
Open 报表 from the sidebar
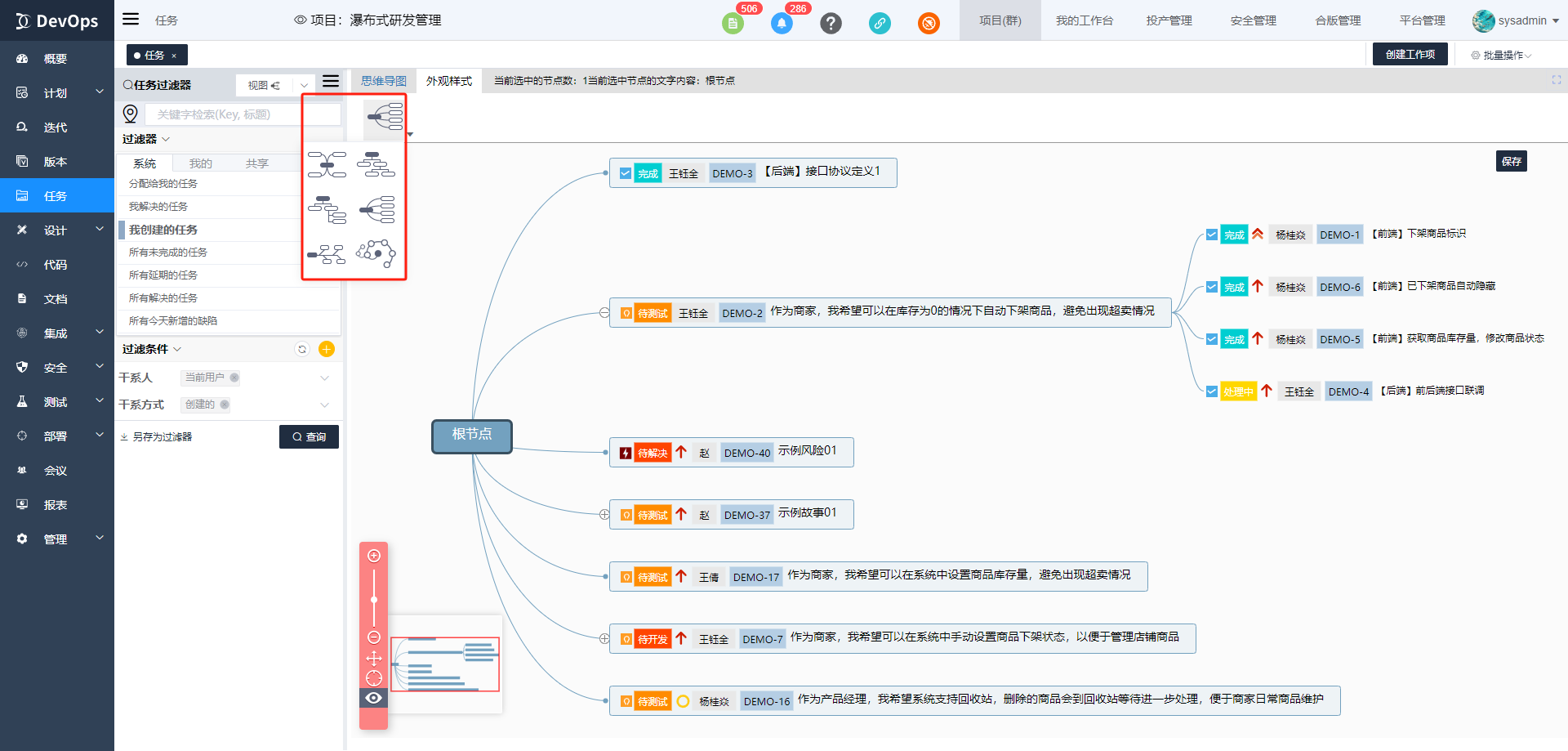pyautogui.click(x=56, y=505)
